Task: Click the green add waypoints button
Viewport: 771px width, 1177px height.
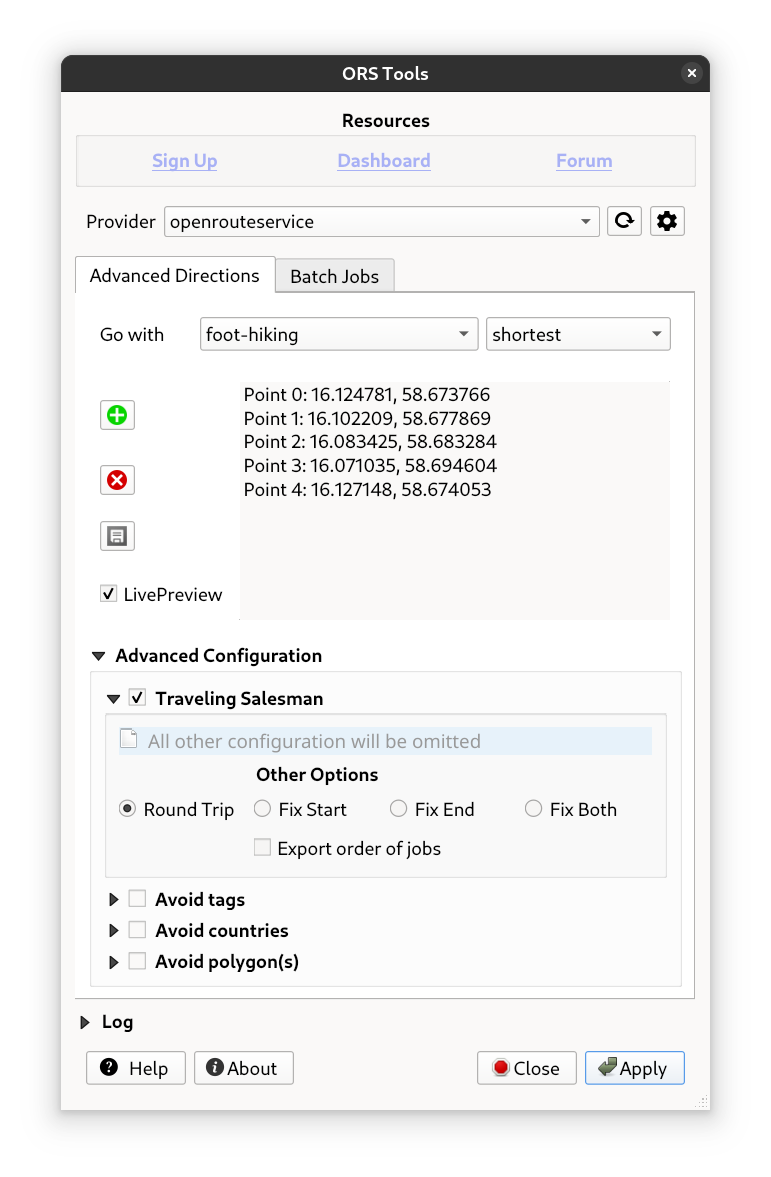Action: [x=117, y=415]
